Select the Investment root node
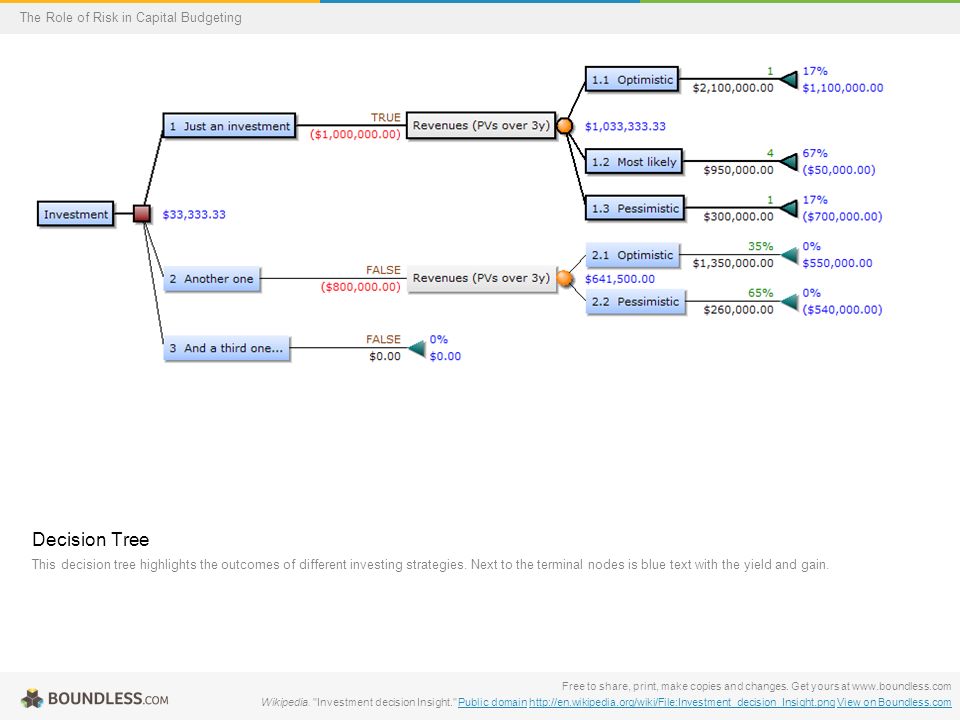Screen dimensions: 960x720 pyautogui.click(x=75, y=214)
